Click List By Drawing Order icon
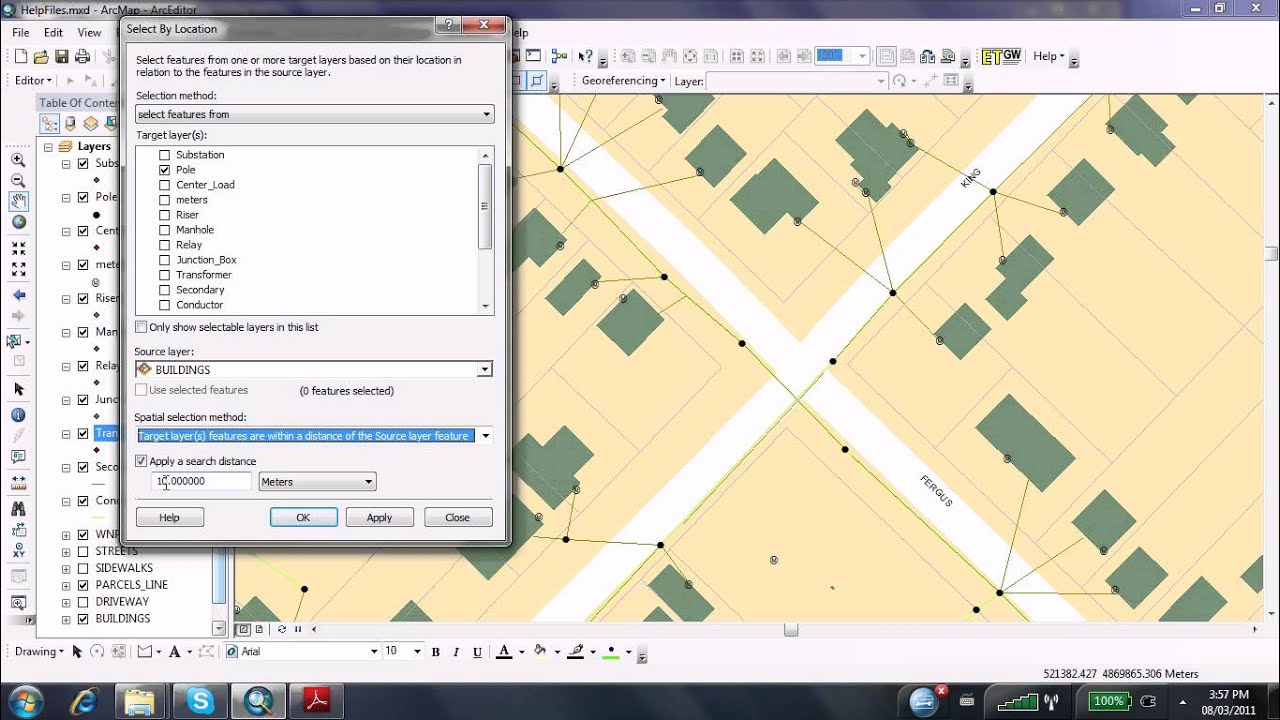This screenshot has width=1280, height=720. pos(50,124)
